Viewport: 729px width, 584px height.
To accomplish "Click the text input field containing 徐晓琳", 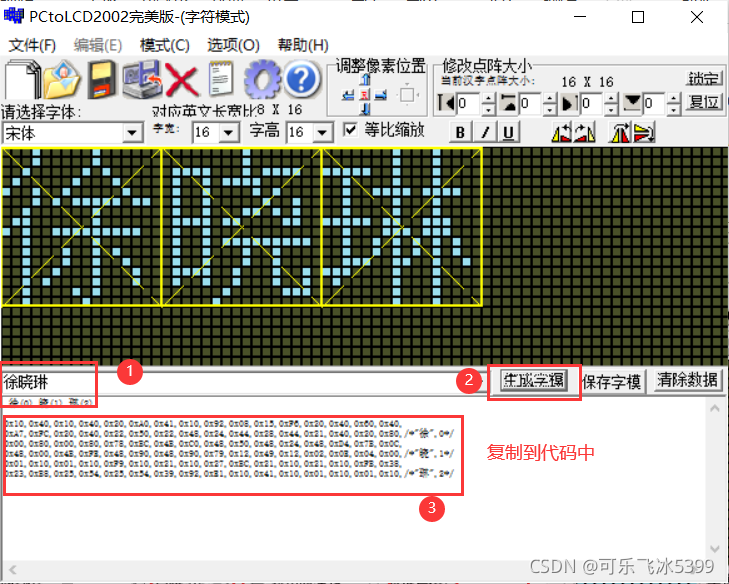I will [x=242, y=382].
